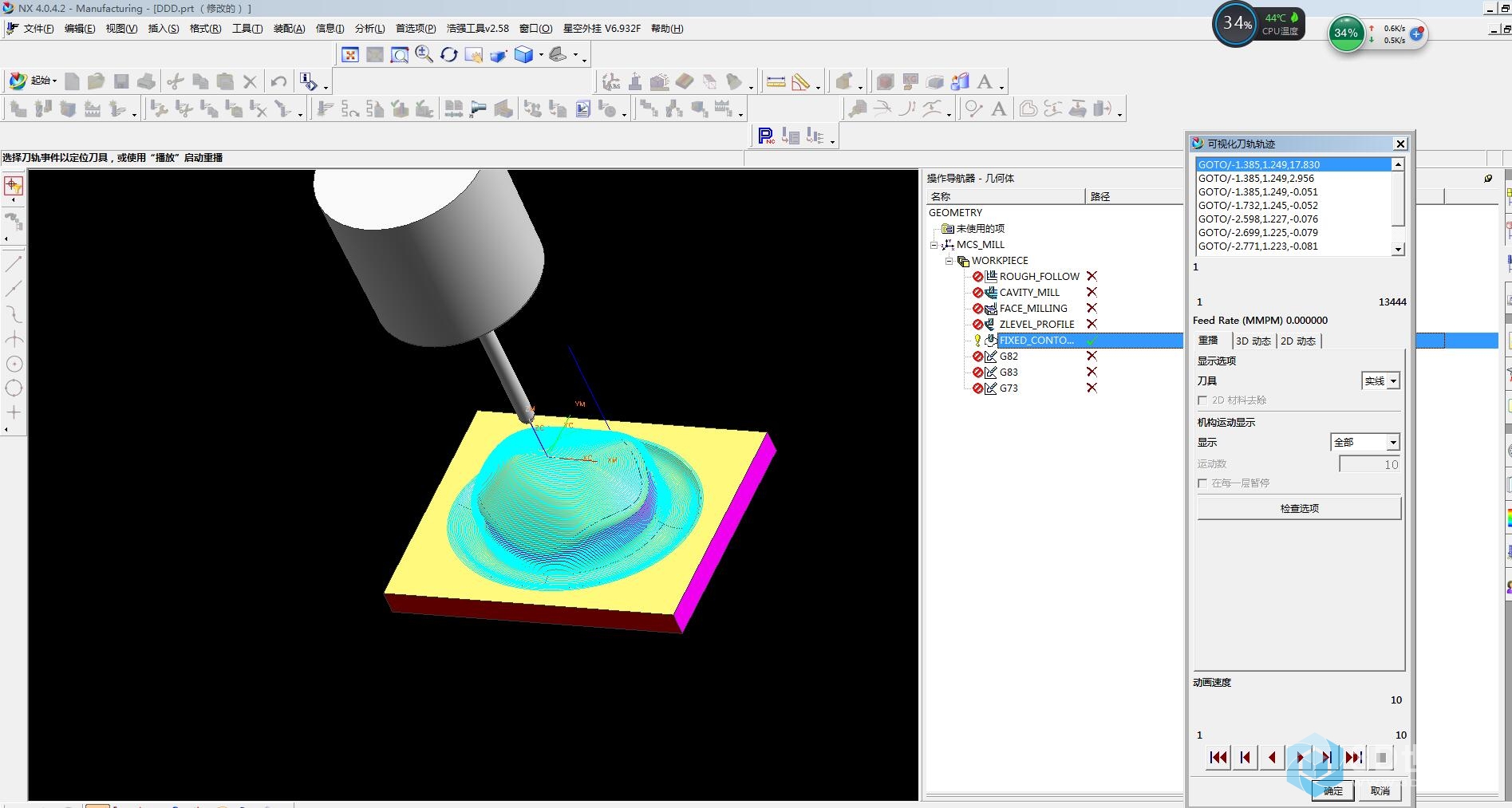Select the CAVITY_MILL operation in navigator
Screen dimensions: 1512x808
pyautogui.click(x=1029, y=293)
